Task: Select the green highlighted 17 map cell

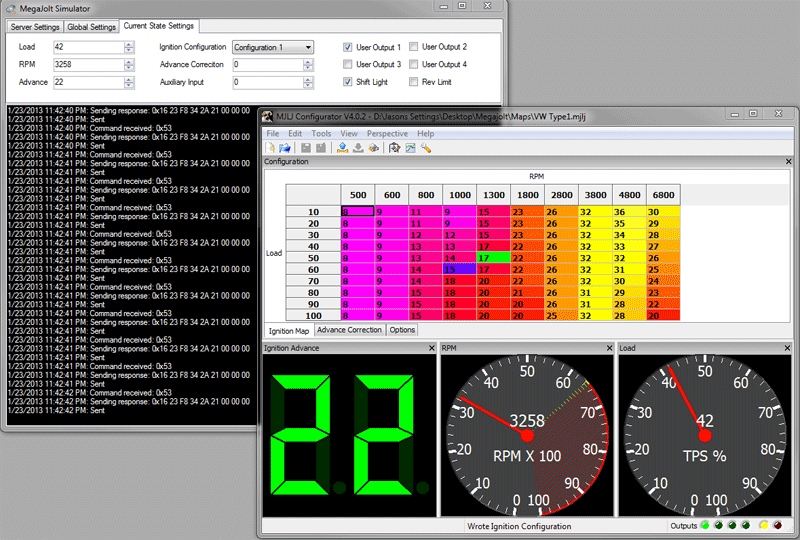Action: [x=493, y=258]
